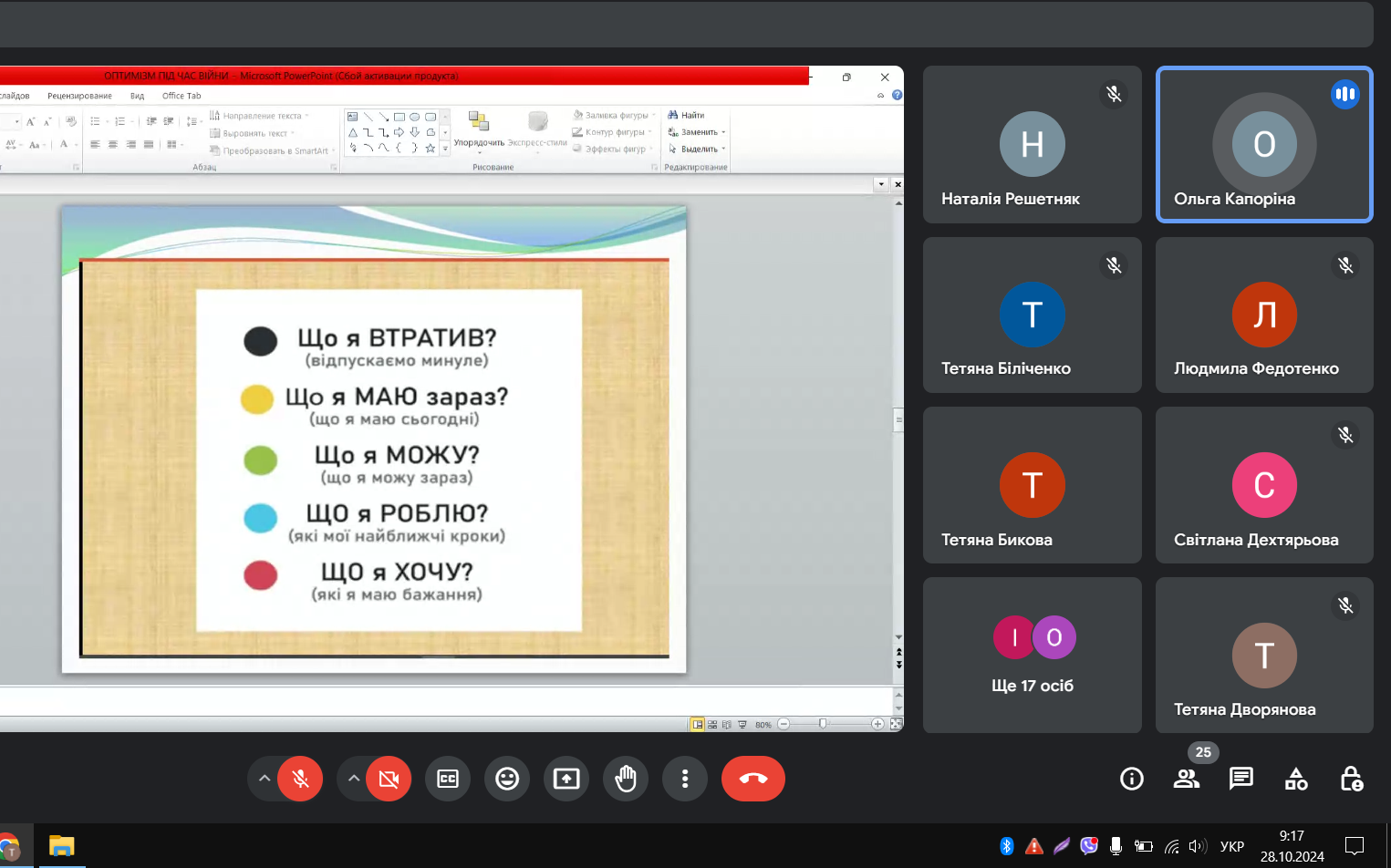Leave the call with red hang-up button
The width and height of the screenshot is (1391, 868).
(753, 779)
